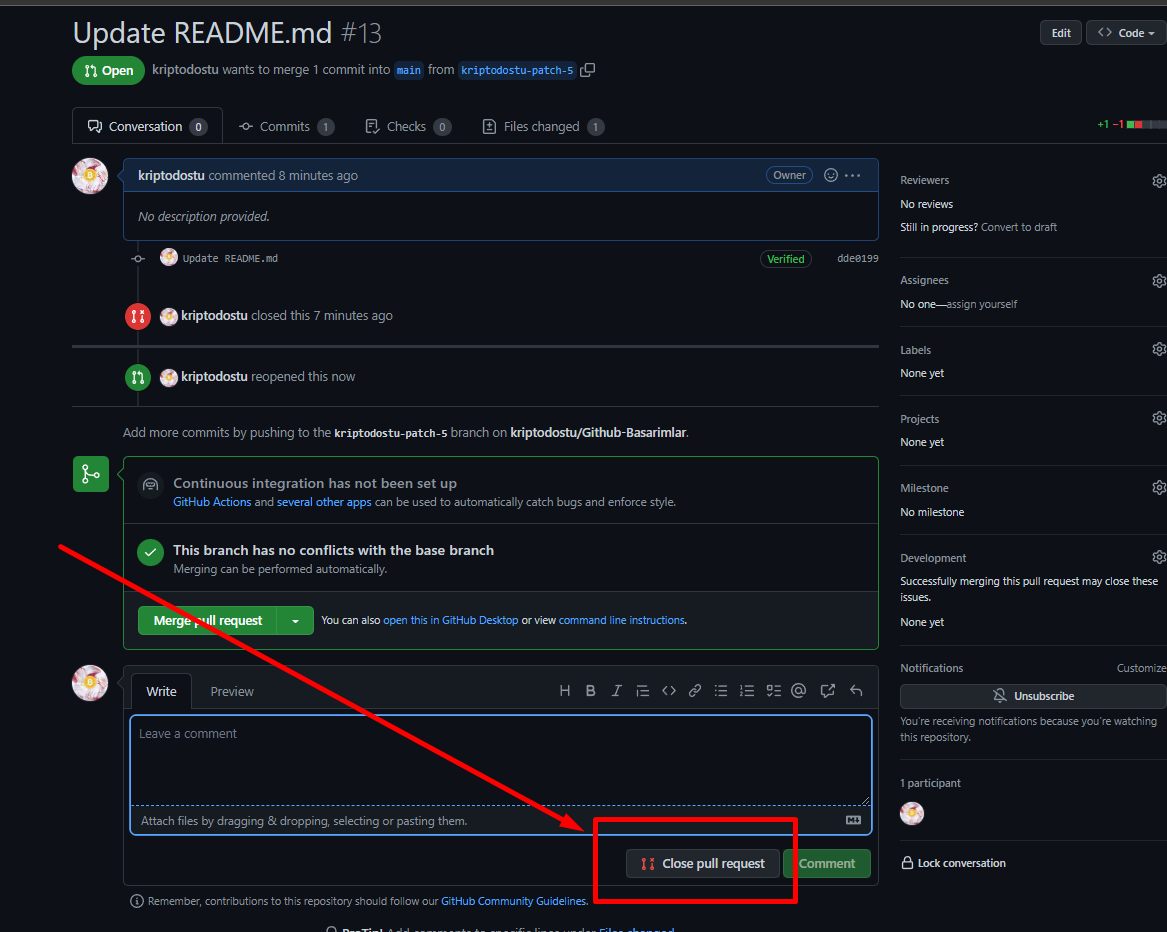Mention a user with the @ icon

click(x=799, y=691)
